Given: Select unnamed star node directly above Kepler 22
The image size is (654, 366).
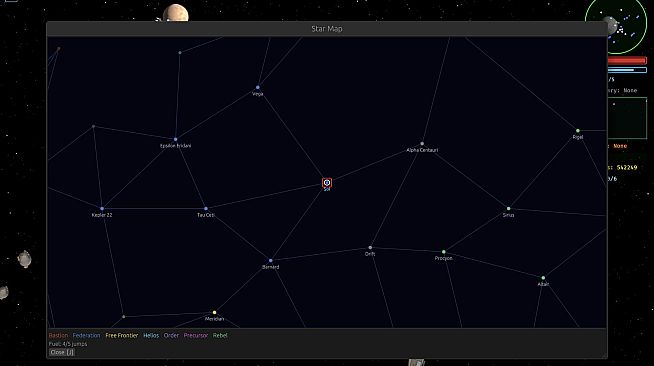Looking at the screenshot, I should 93,126.
